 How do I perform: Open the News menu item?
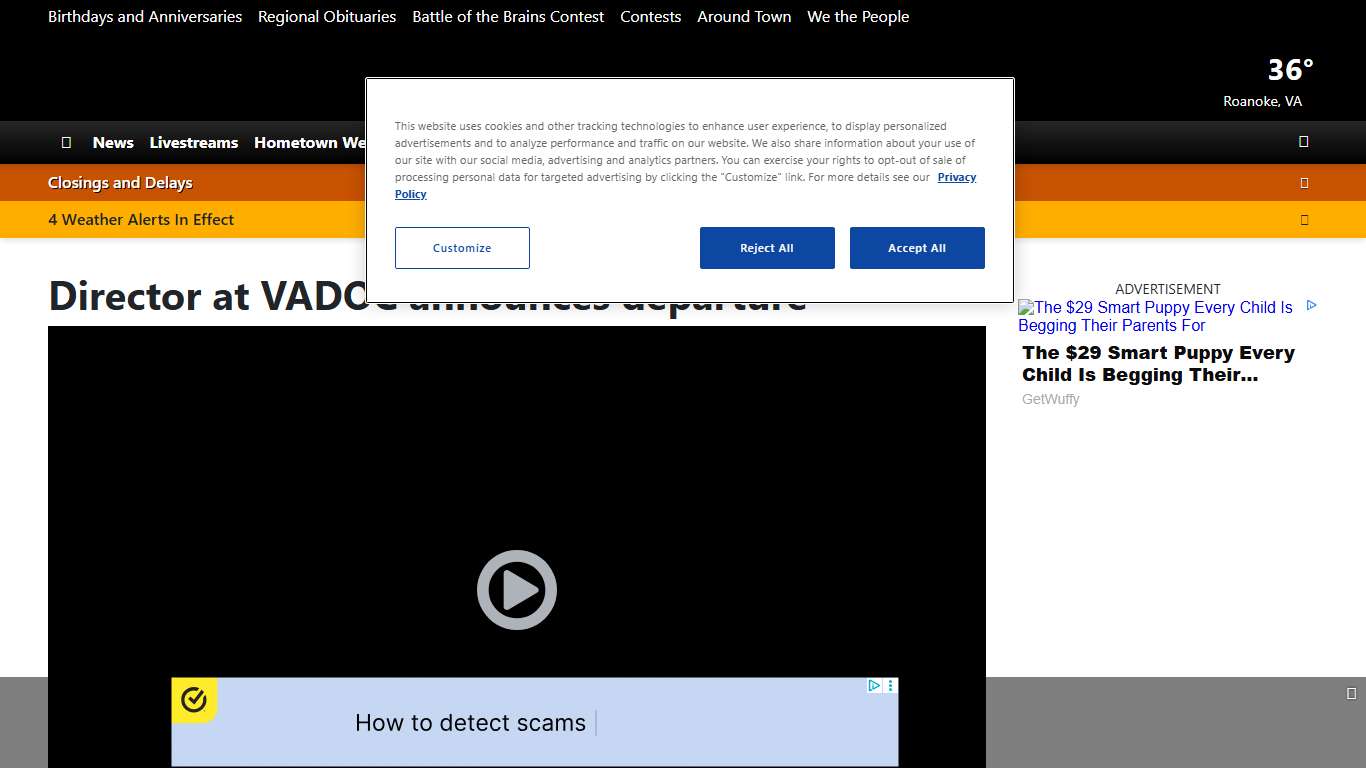[113, 143]
